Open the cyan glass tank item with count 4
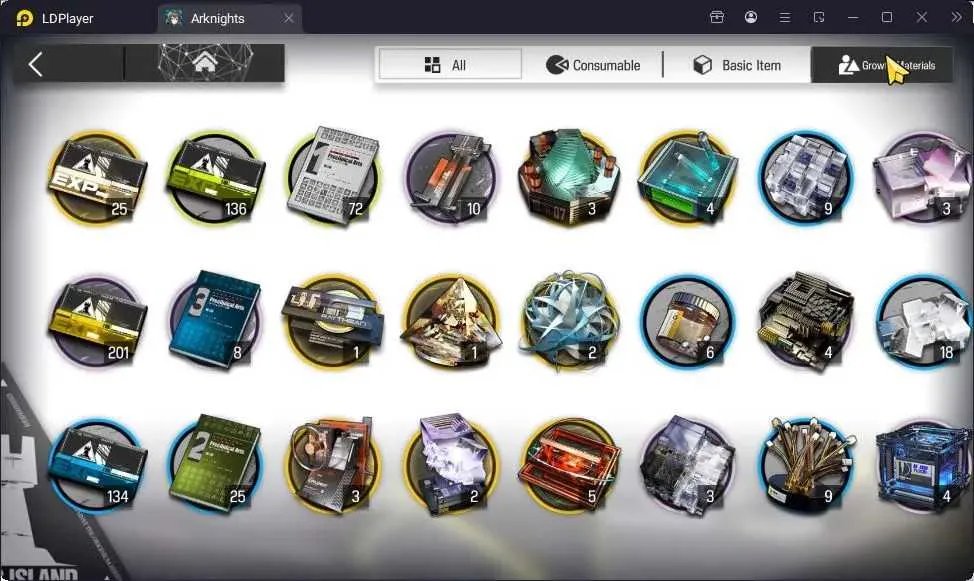This screenshot has height=581, width=974. click(x=687, y=178)
